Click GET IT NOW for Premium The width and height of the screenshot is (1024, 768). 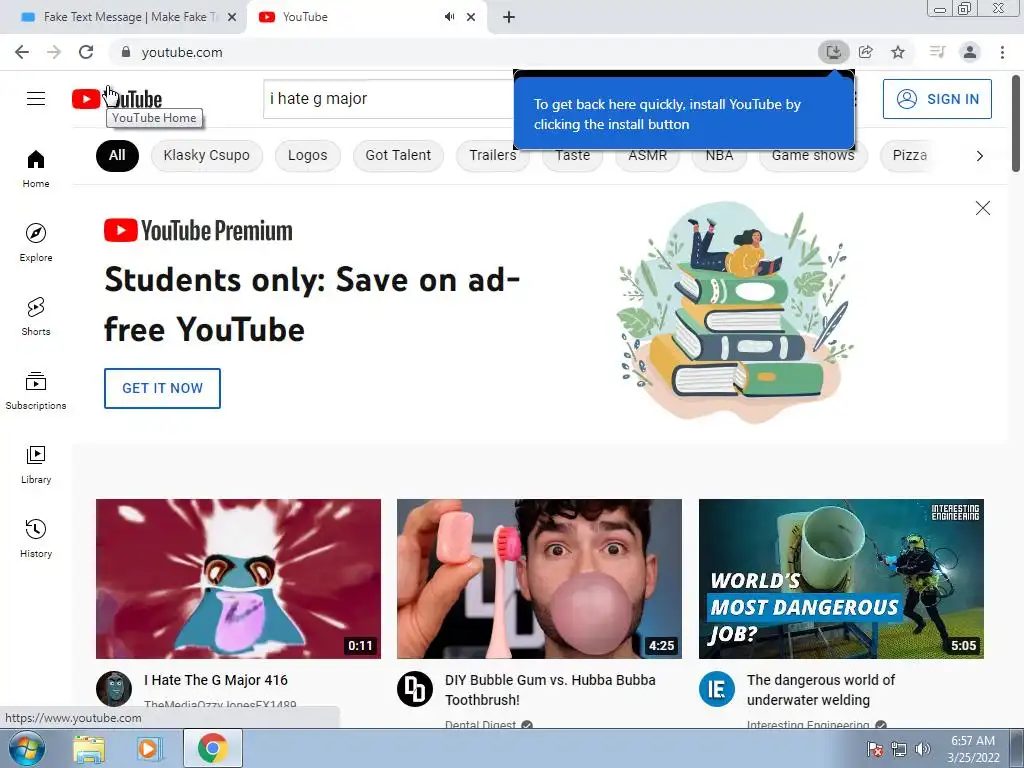[x=163, y=388]
